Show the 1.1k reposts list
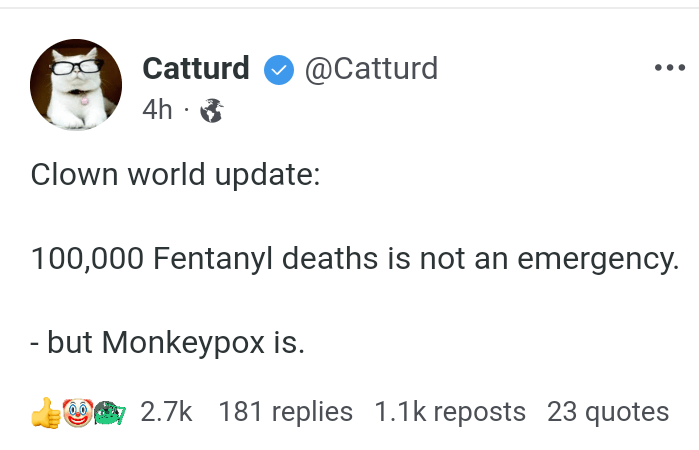This screenshot has height=450, width=699. tap(449, 411)
